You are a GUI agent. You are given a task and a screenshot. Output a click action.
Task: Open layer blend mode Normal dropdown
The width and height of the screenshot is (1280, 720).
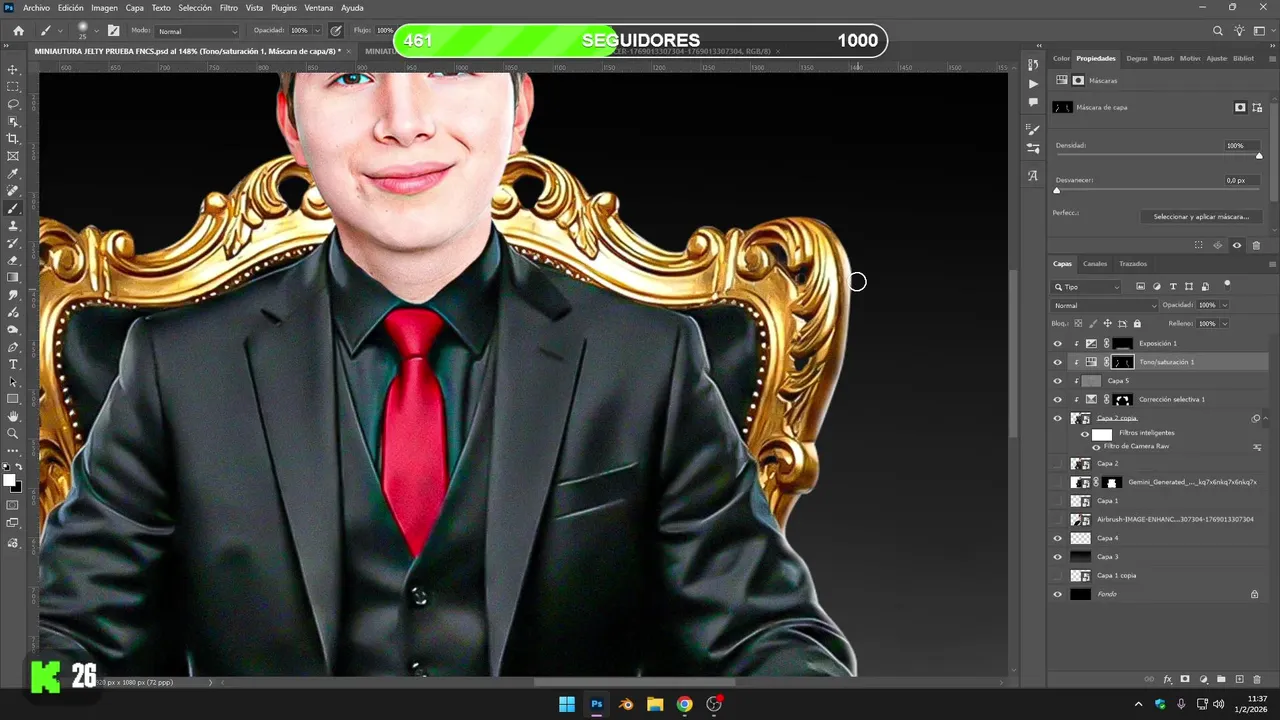(1104, 305)
